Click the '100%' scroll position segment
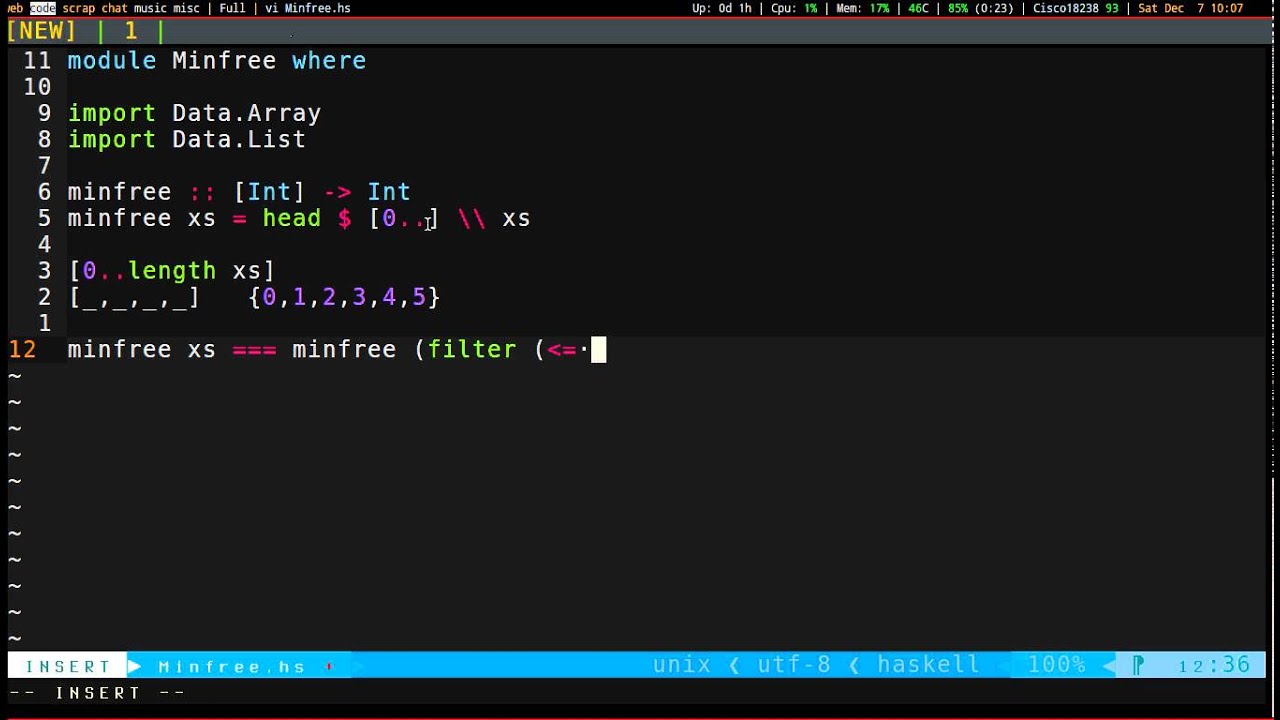1280x720 pixels. (x=1057, y=665)
